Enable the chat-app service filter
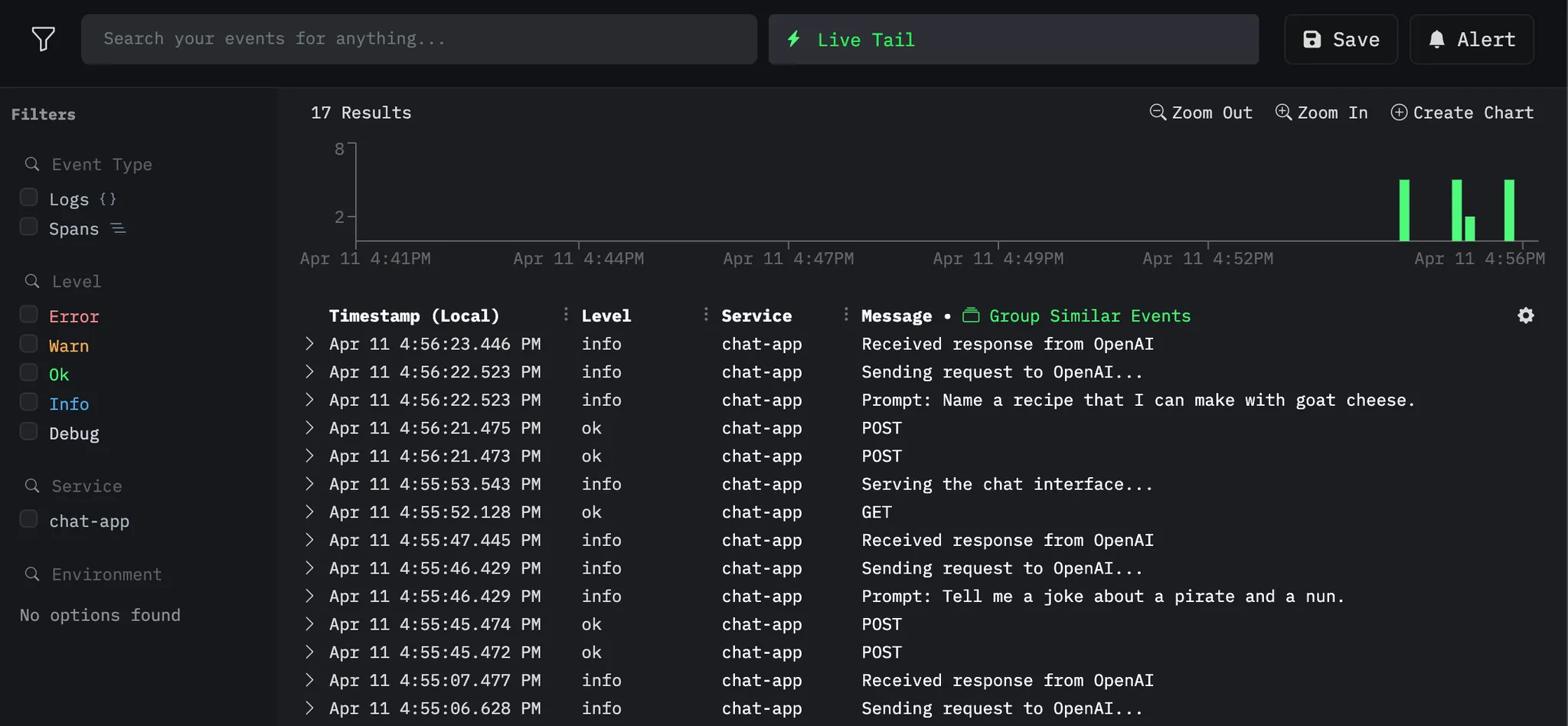 click(x=28, y=518)
